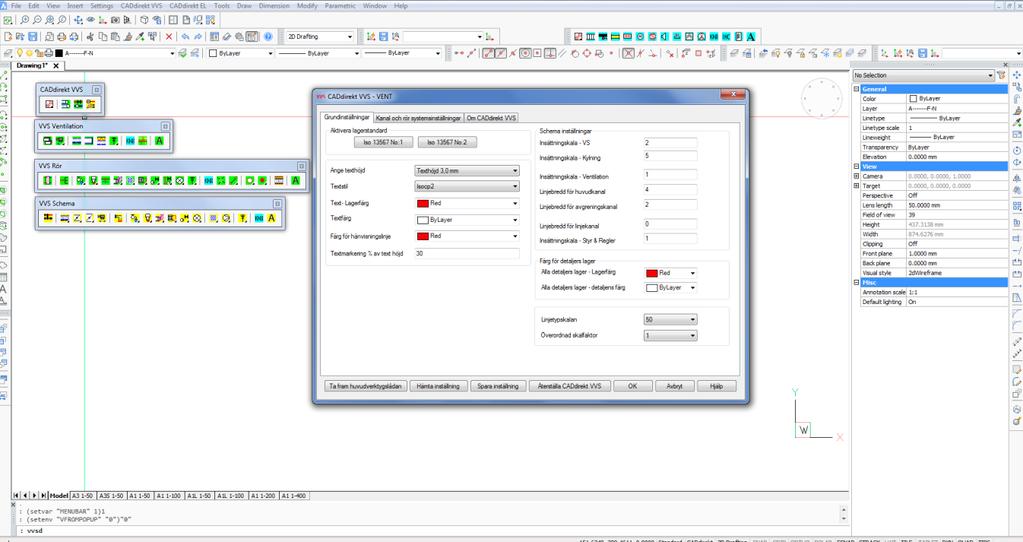The height and width of the screenshot is (542, 1023).
Task: Click the Save icon in the top toolbar
Action: point(33,37)
